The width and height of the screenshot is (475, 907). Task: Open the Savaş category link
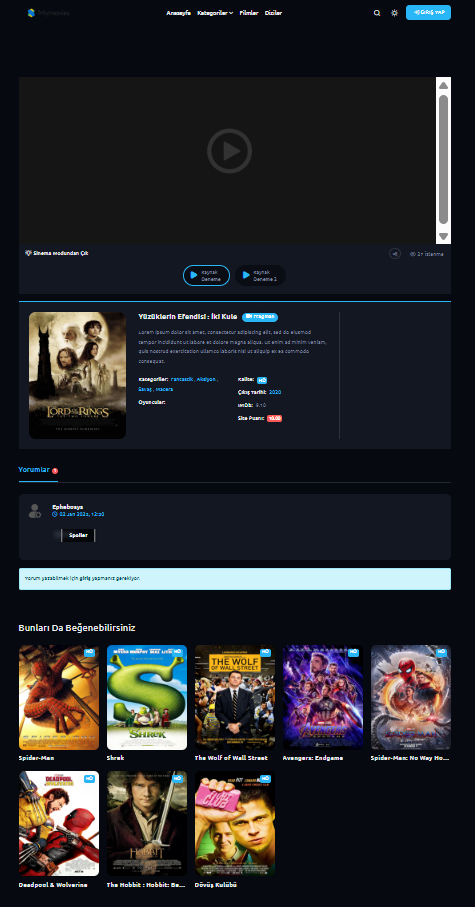tap(144, 389)
